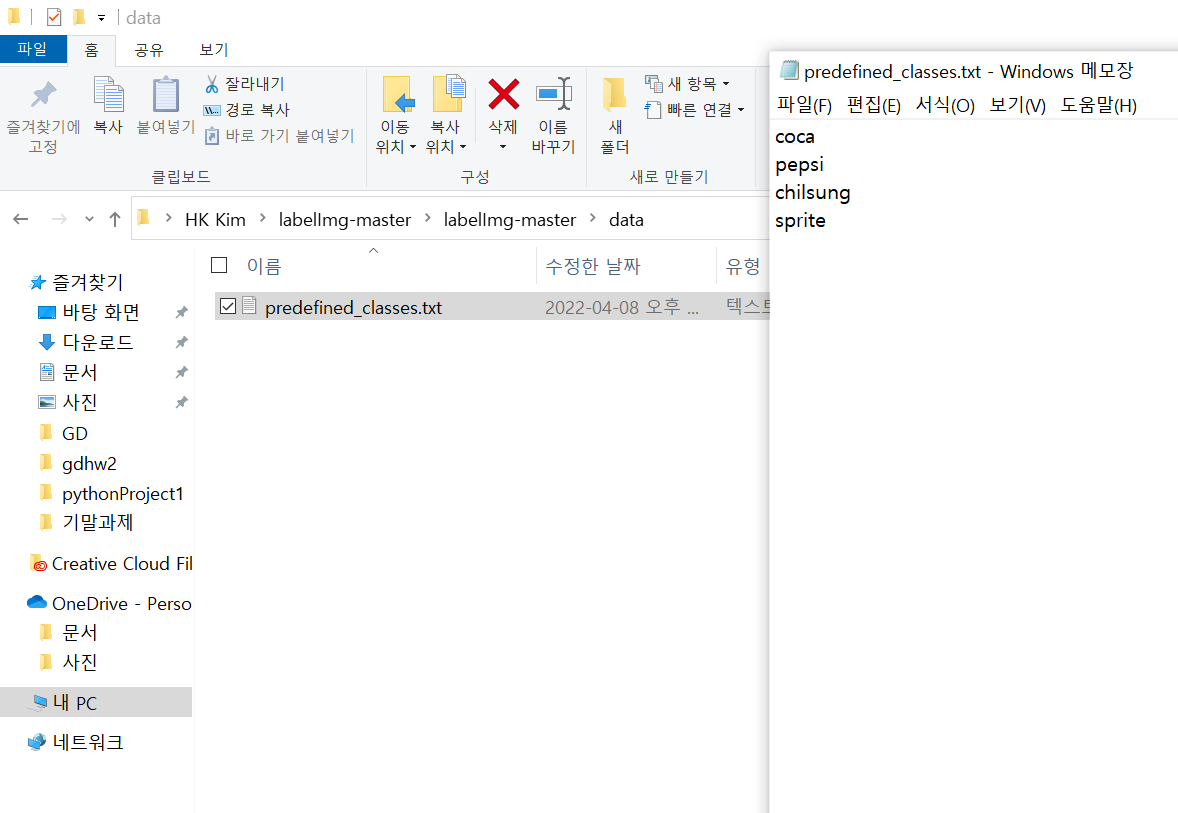1178x813 pixels.
Task: Click the word sprite in Notepad
Action: 800,220
